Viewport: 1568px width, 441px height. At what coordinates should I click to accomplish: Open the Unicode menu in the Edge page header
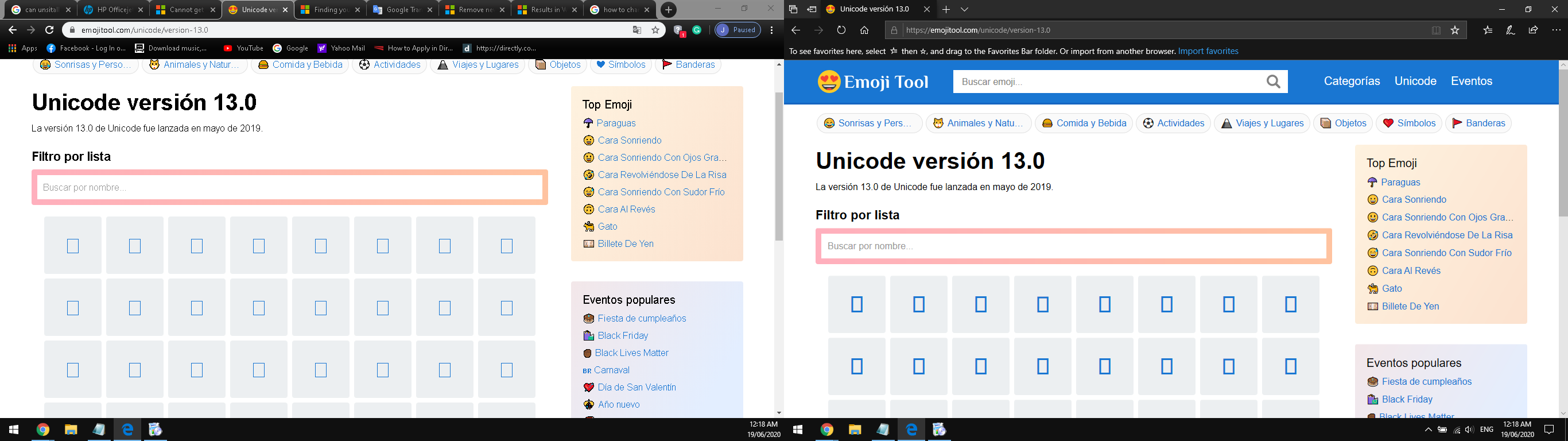click(x=1415, y=81)
